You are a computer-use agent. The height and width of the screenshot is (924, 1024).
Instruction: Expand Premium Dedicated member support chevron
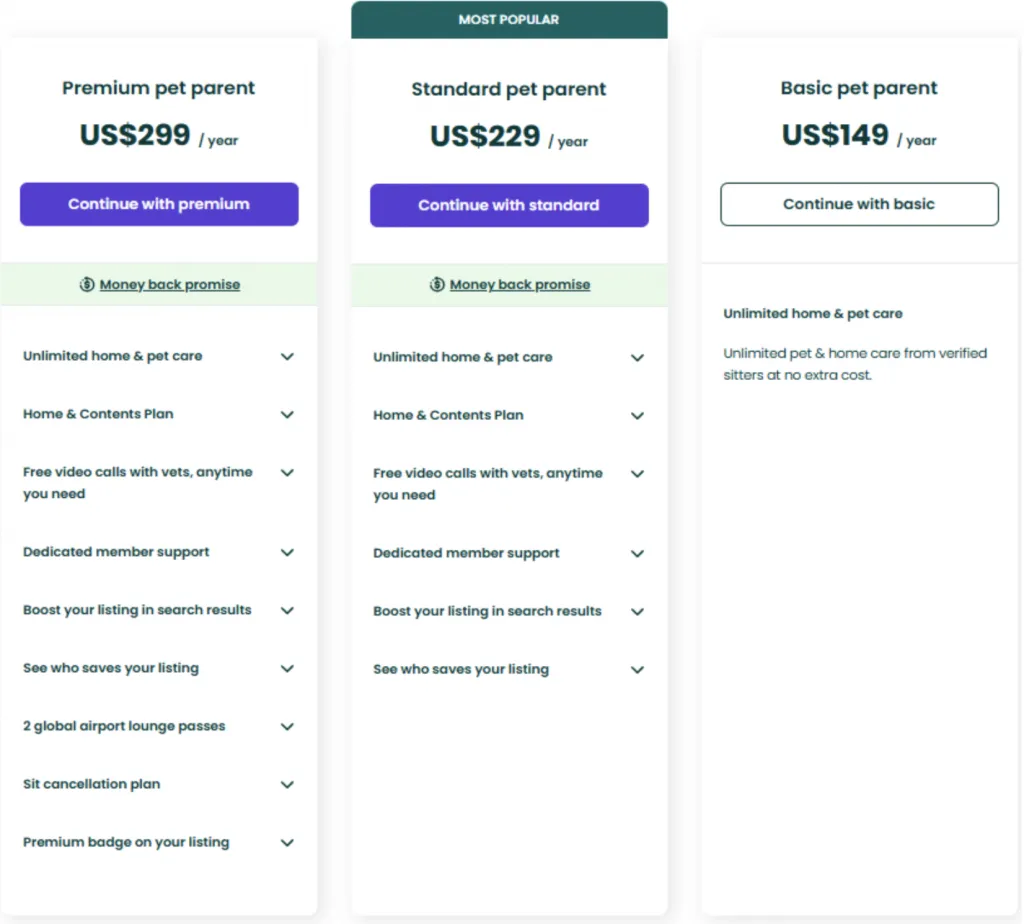[287, 553]
